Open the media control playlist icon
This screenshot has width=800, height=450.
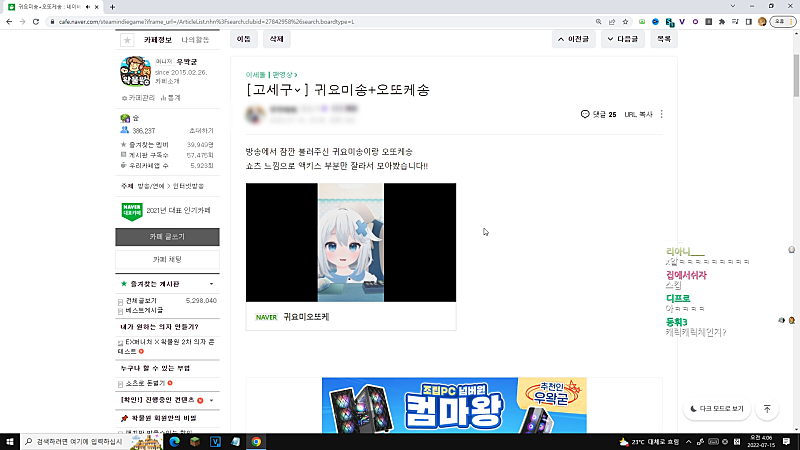(735, 22)
